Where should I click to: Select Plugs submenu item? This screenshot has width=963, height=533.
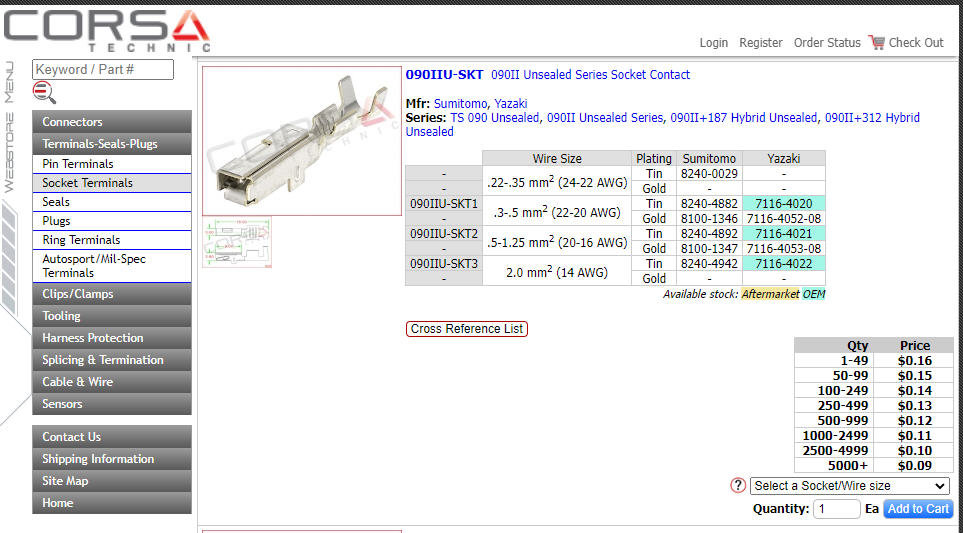[112, 221]
